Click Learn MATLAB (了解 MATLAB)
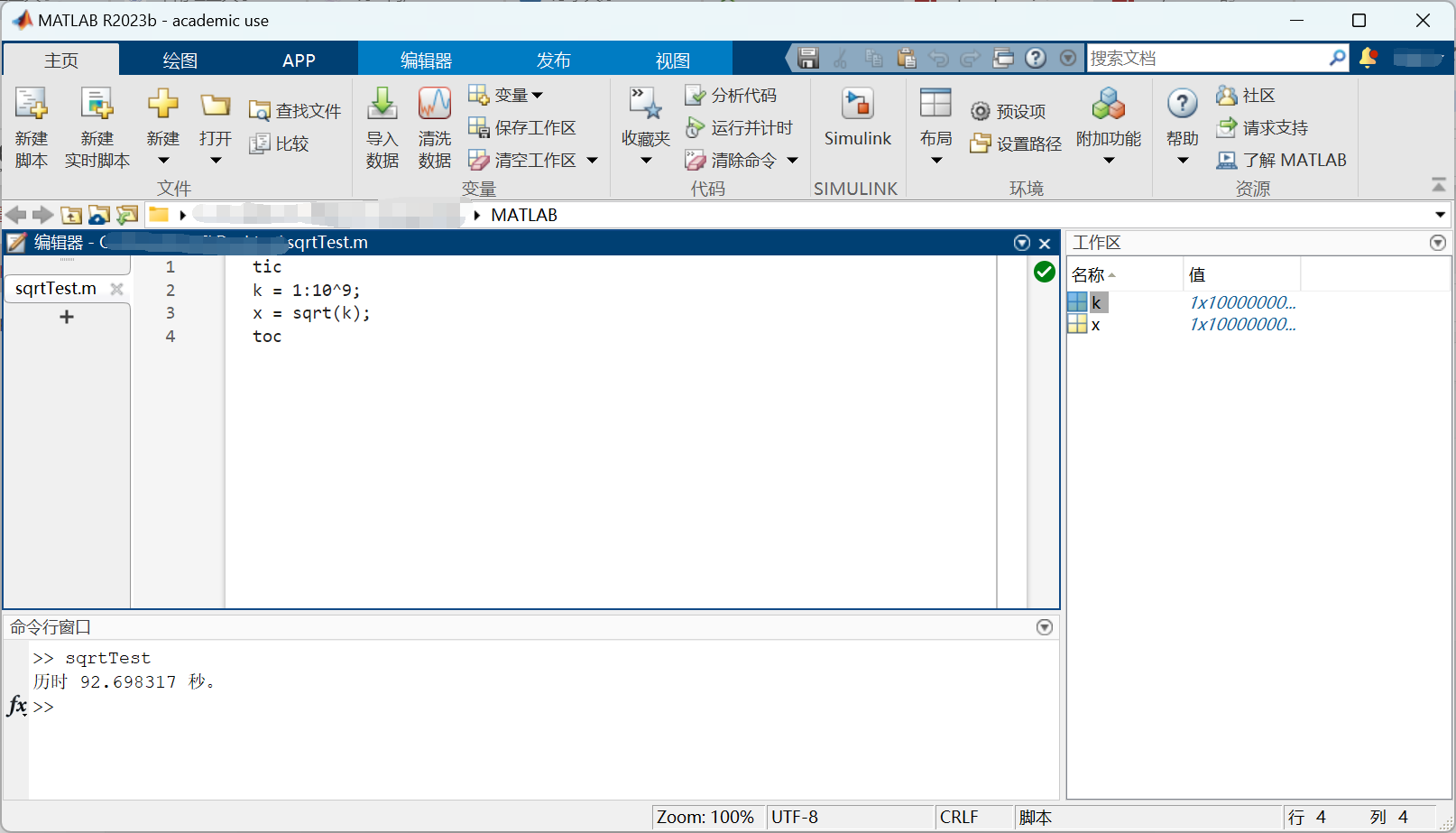1456x833 pixels. coord(1281,160)
